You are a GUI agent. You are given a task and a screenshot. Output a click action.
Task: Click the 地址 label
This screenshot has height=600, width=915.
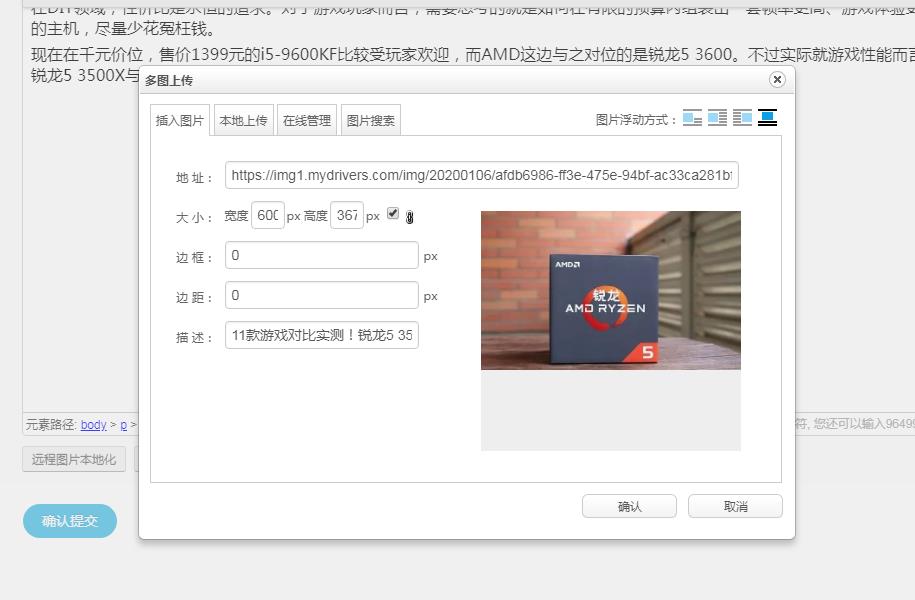(194, 177)
